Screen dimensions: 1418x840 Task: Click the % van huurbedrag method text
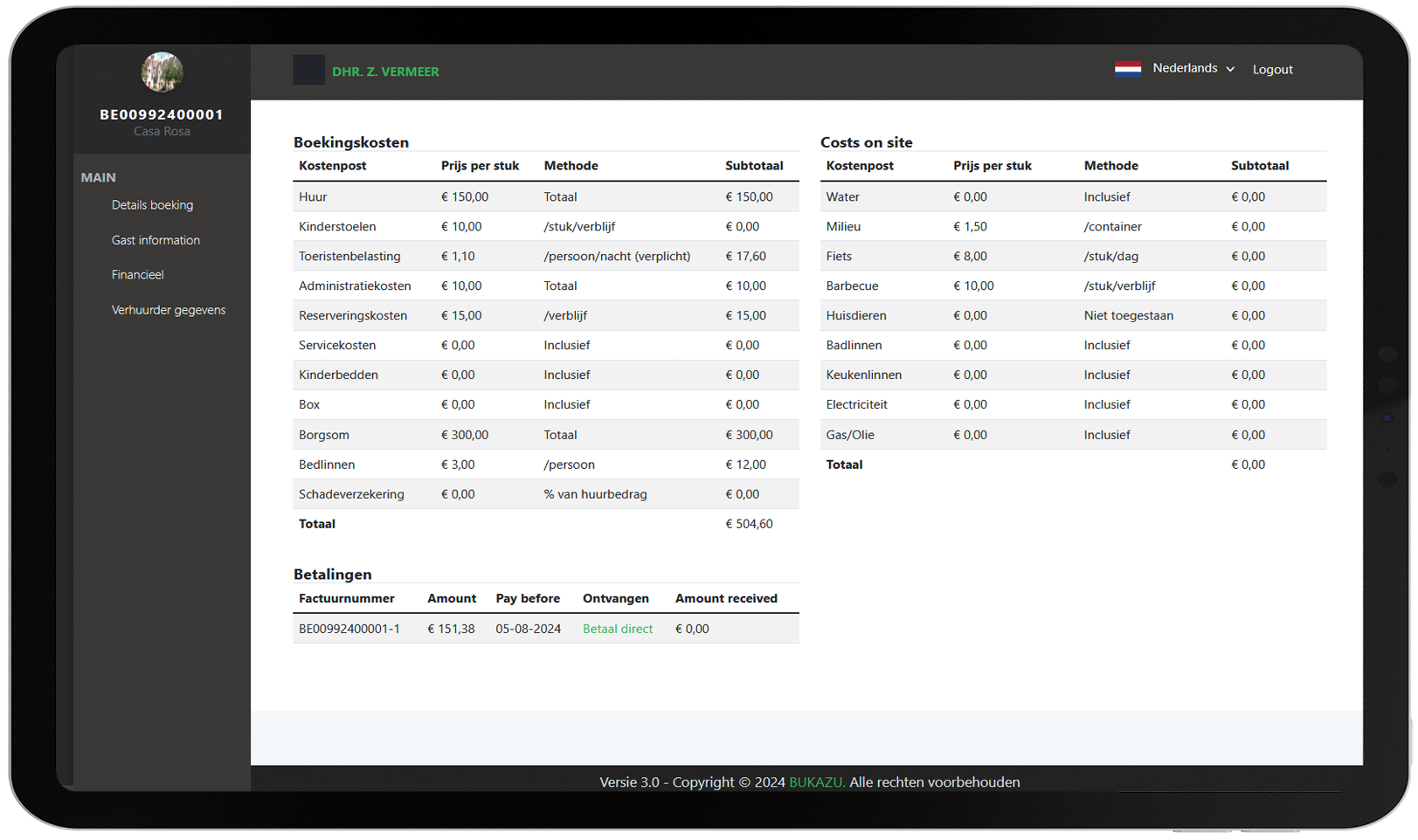pyautogui.click(x=595, y=494)
